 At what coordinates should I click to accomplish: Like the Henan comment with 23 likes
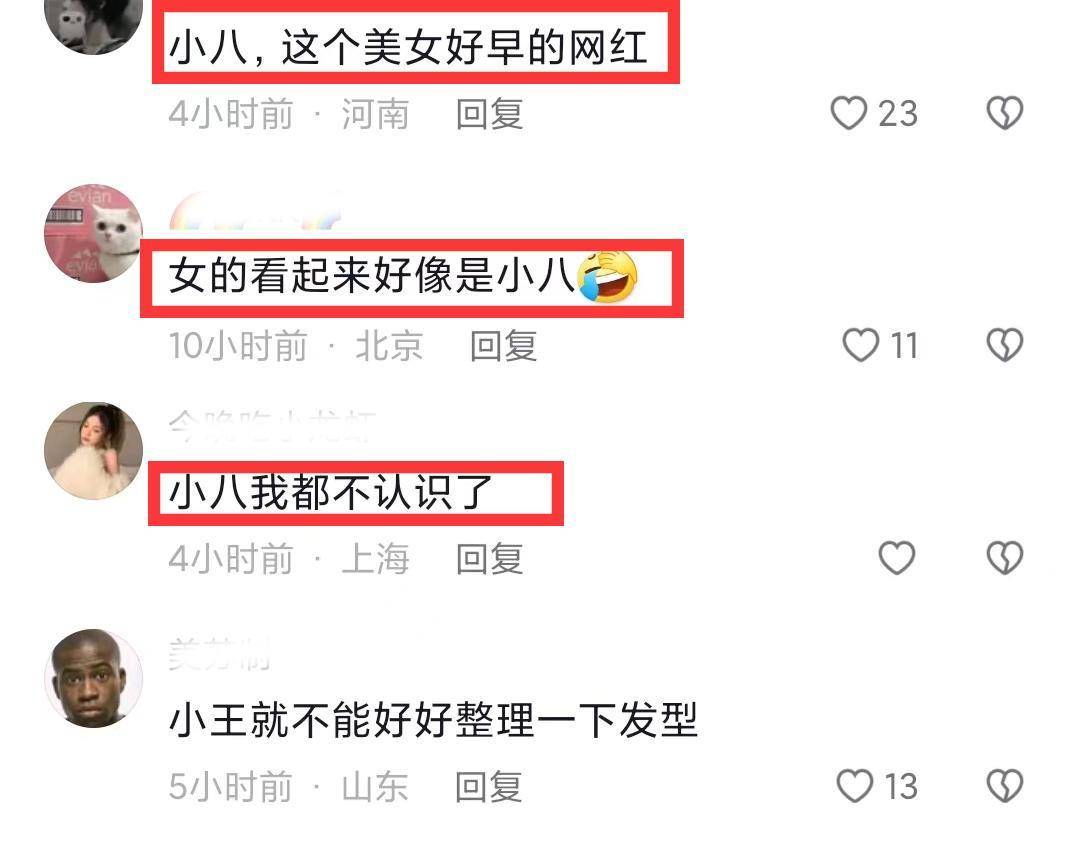pos(849,113)
